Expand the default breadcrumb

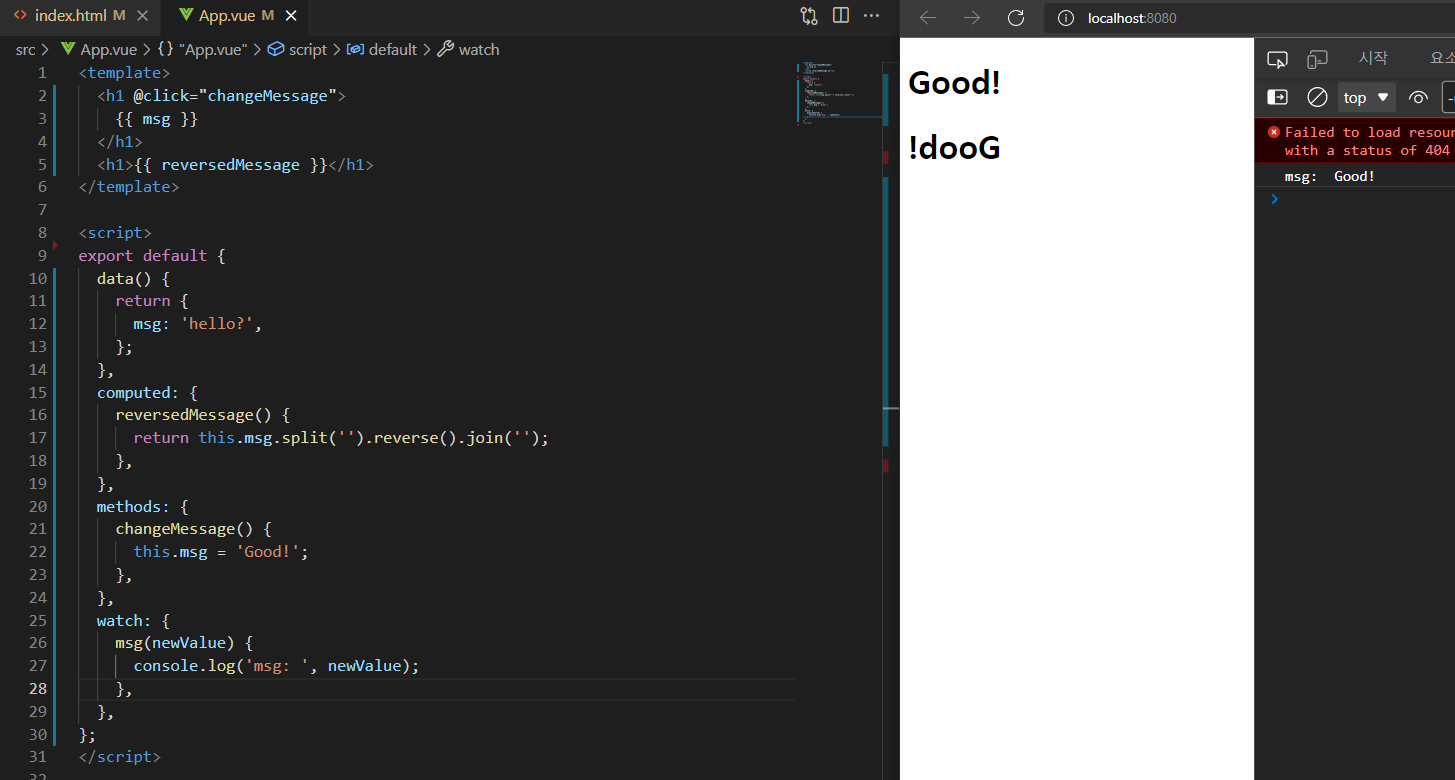point(382,49)
